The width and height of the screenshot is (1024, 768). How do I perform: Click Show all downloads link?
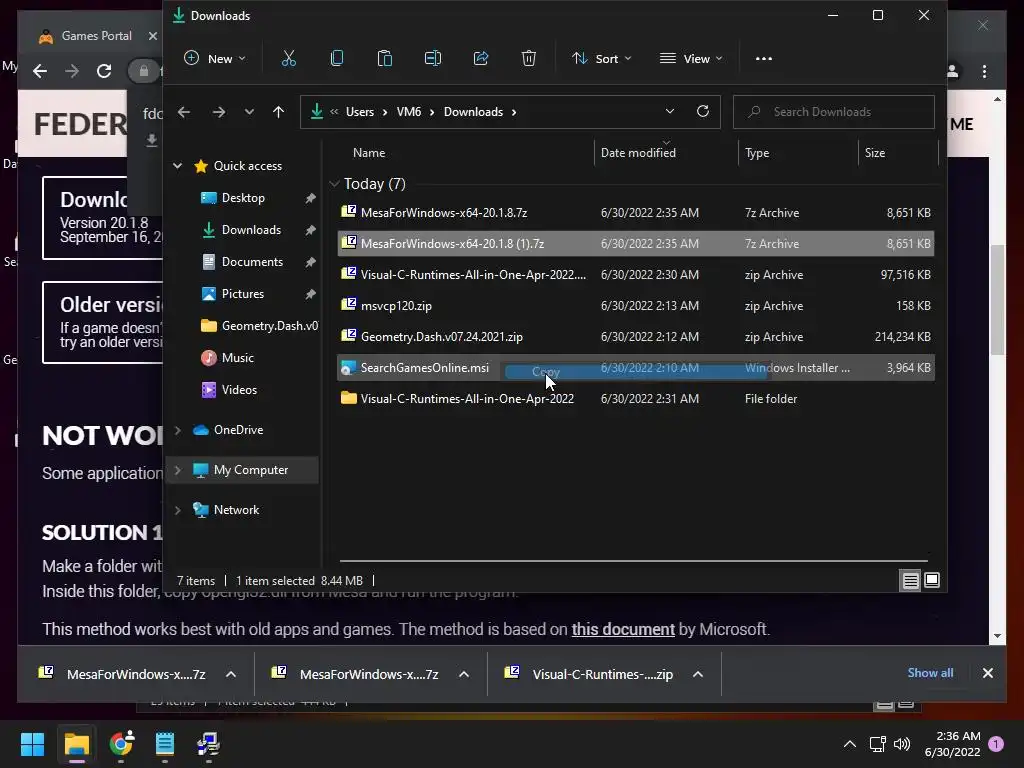(930, 673)
